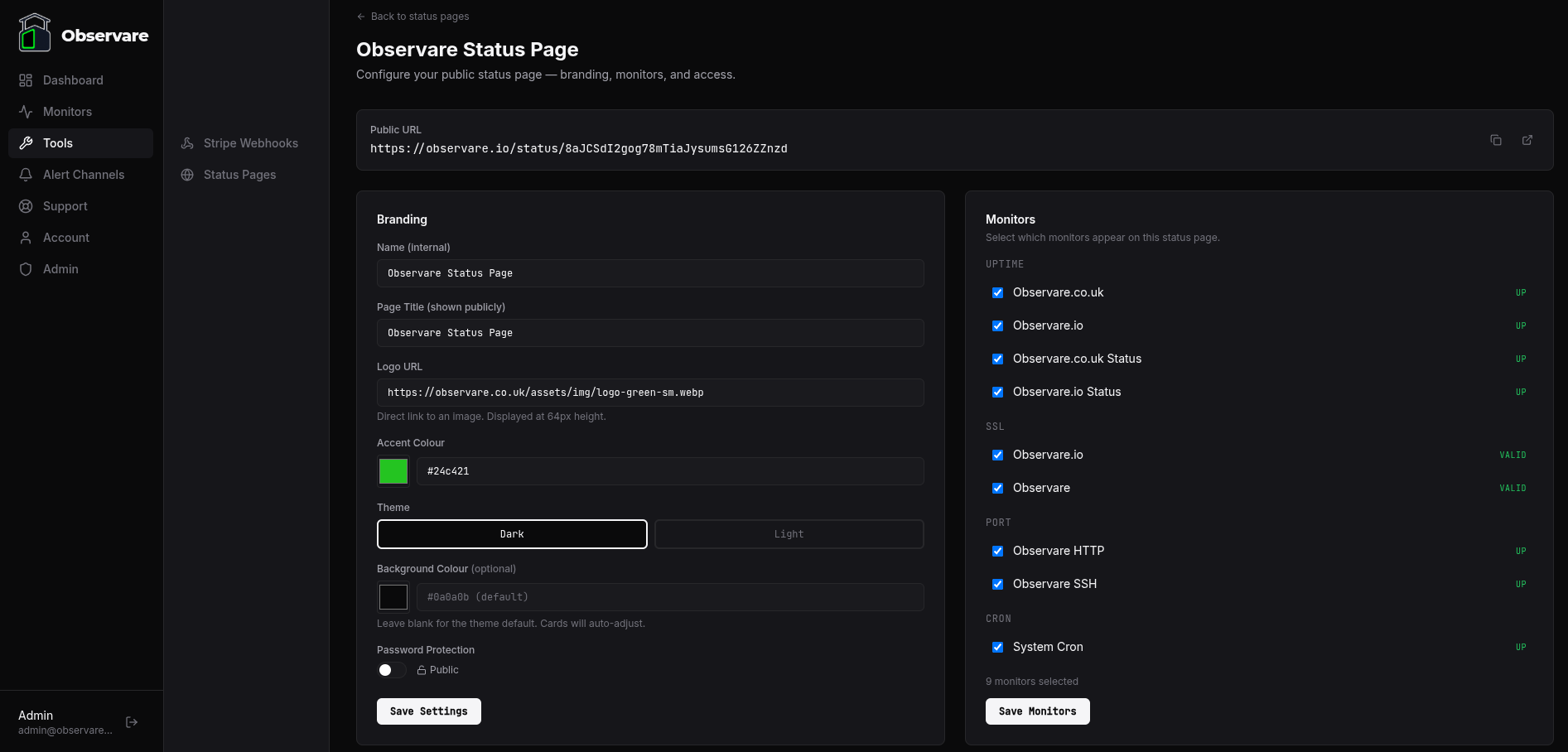This screenshot has height=752, width=1568.
Task: Select Status Pages in the submenu
Action: click(239, 174)
